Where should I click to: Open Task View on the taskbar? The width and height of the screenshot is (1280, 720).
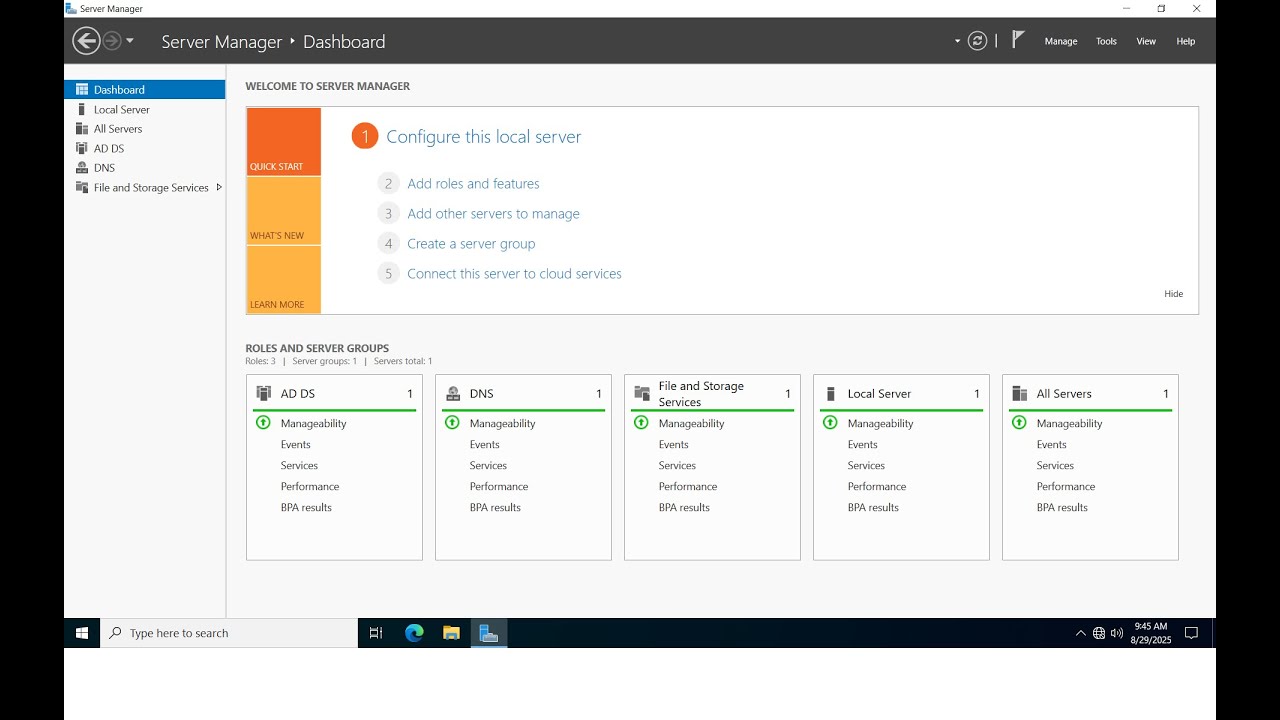click(x=376, y=633)
